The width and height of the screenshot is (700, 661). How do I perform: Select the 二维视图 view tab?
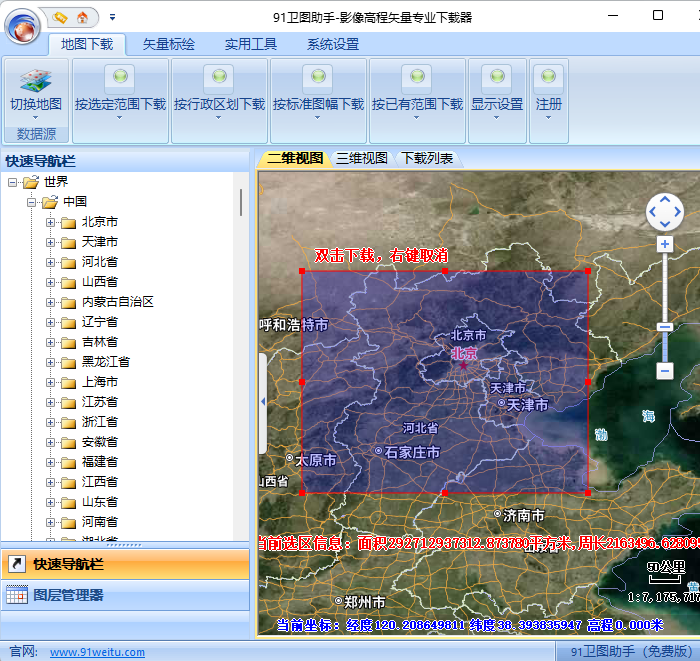[x=295, y=158]
